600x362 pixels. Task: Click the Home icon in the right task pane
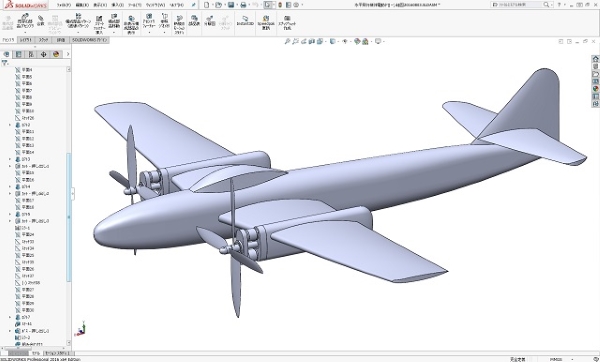595,59
